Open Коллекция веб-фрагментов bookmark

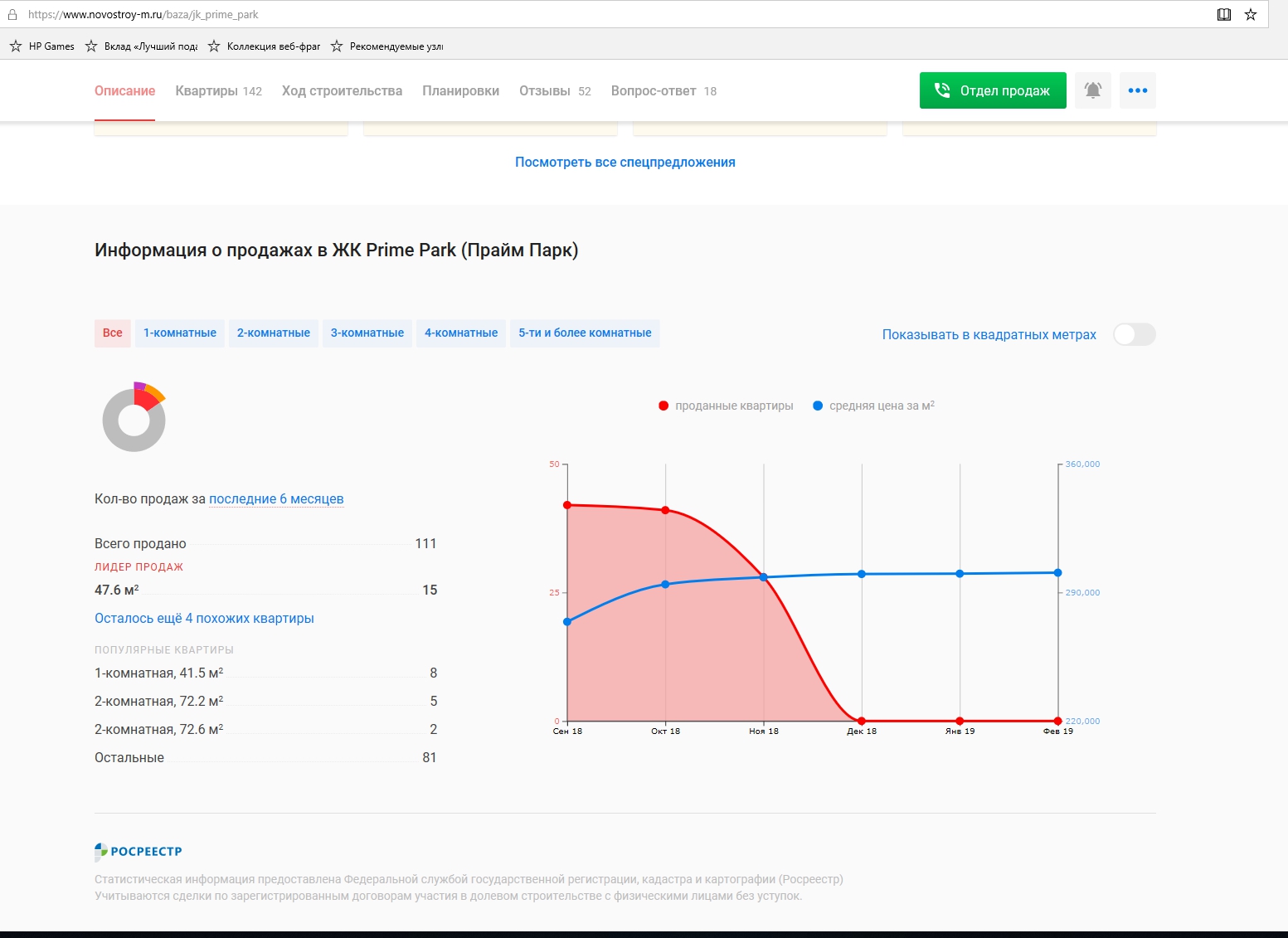(x=265, y=46)
